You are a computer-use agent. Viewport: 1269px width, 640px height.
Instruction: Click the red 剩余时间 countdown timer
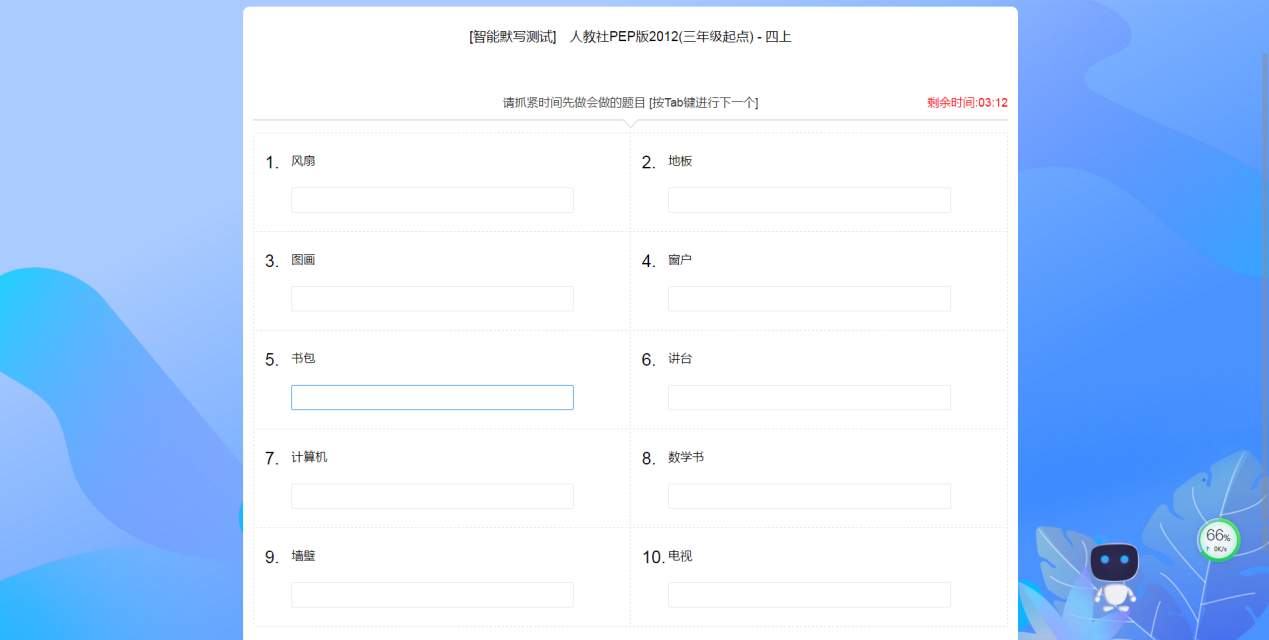click(x=966, y=103)
